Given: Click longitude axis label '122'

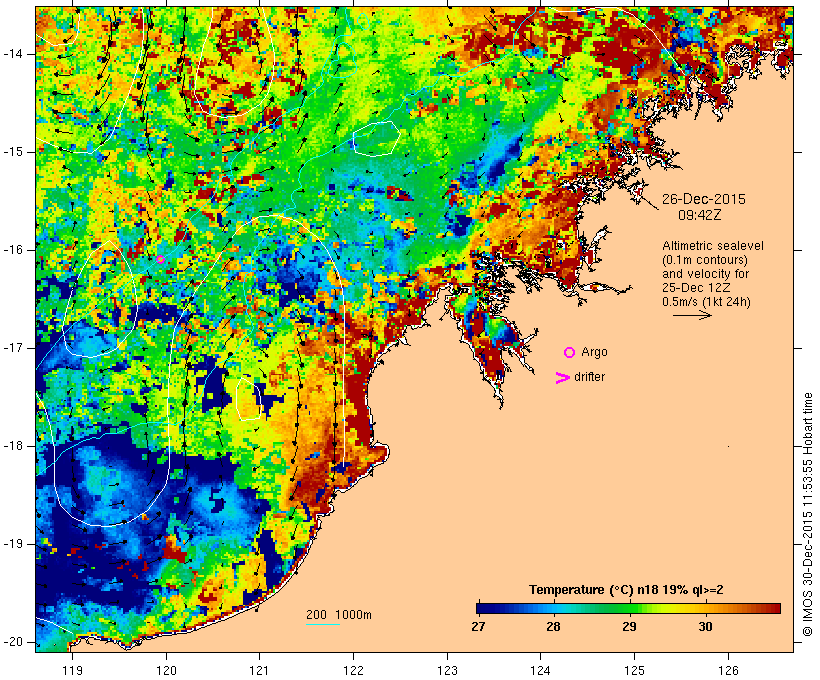Looking at the screenshot, I should (354, 670).
